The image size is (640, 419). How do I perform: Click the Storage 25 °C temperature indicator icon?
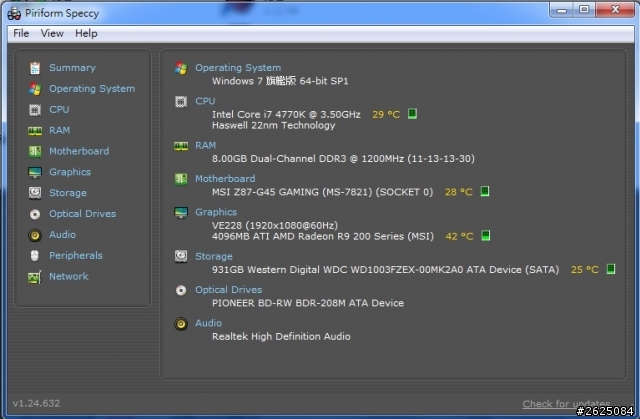[x=611, y=269]
